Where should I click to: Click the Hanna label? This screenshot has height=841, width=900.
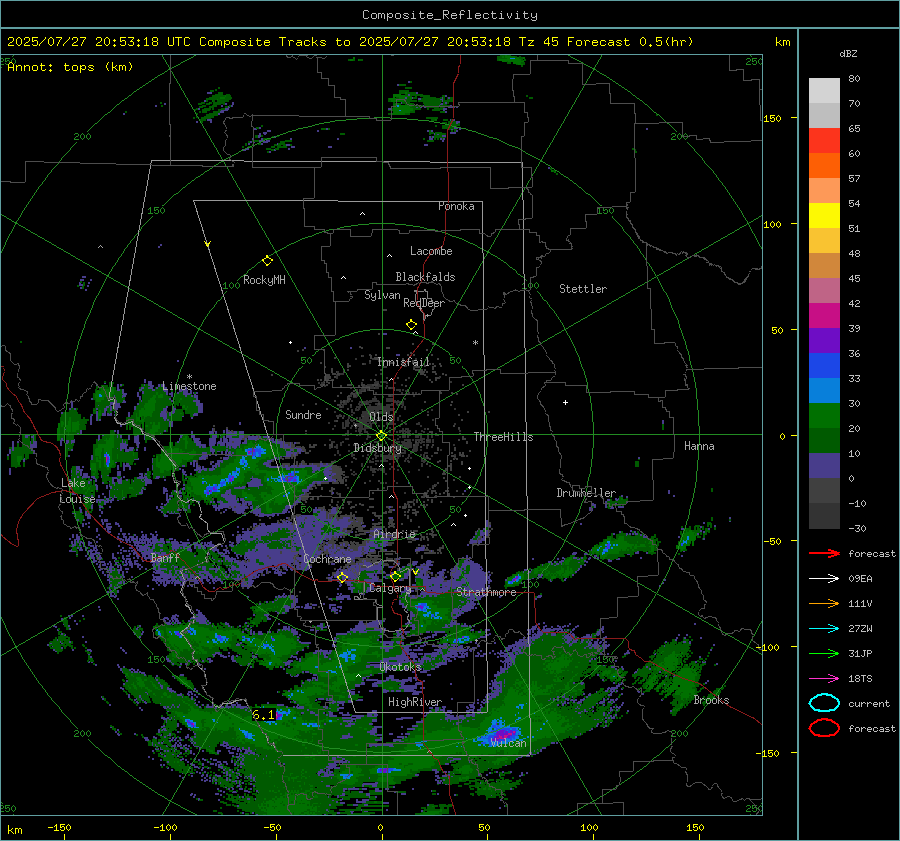click(699, 446)
